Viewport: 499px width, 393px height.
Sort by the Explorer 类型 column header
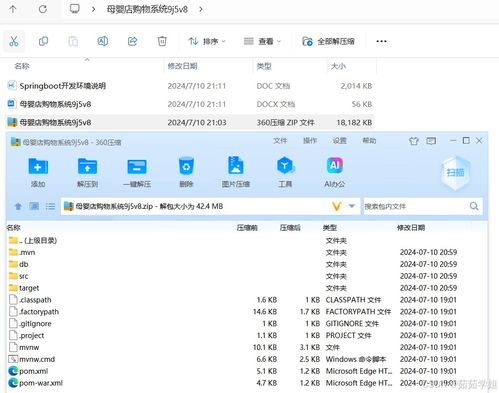264,66
